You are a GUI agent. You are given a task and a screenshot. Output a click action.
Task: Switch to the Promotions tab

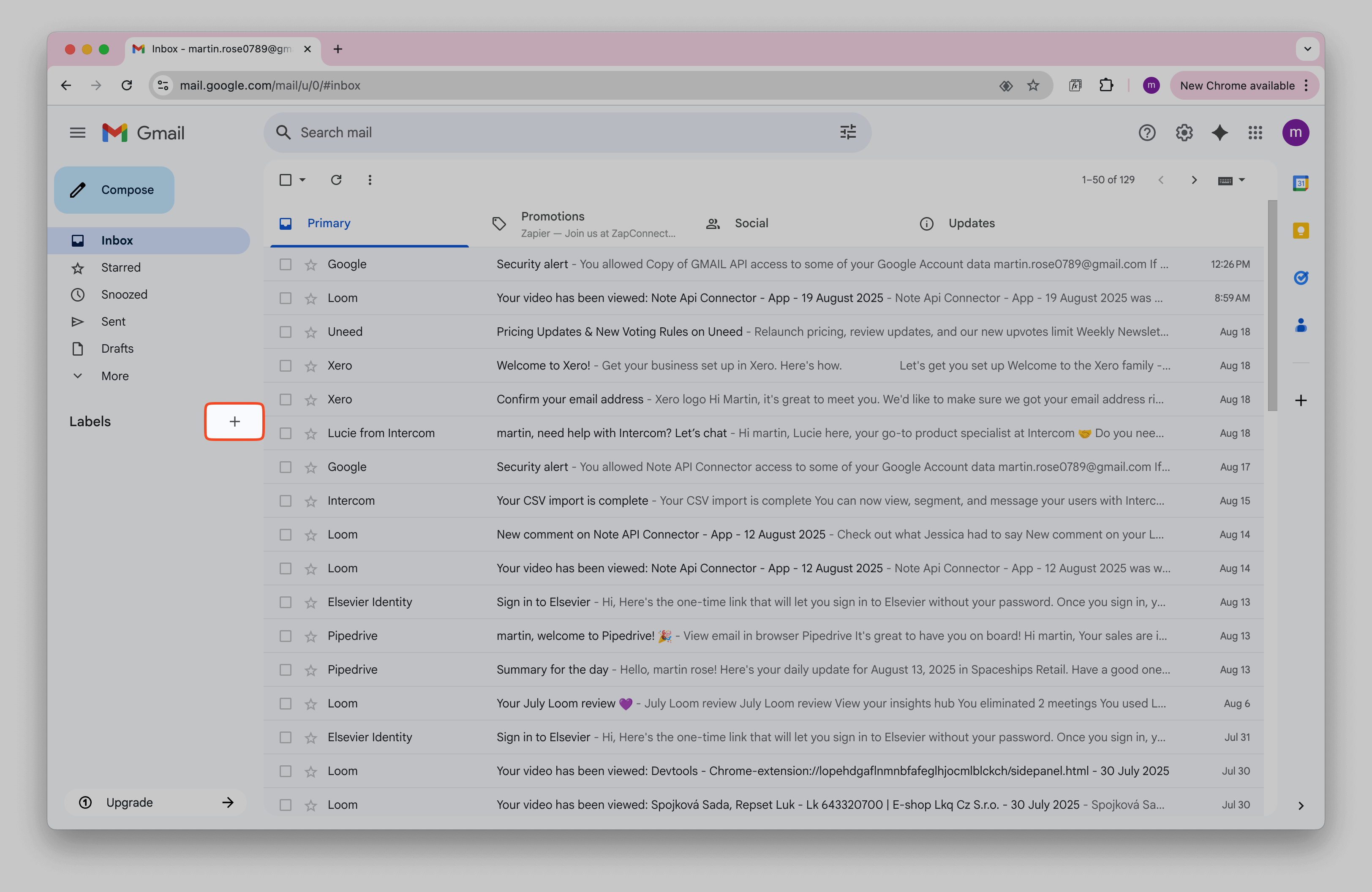[x=583, y=223]
